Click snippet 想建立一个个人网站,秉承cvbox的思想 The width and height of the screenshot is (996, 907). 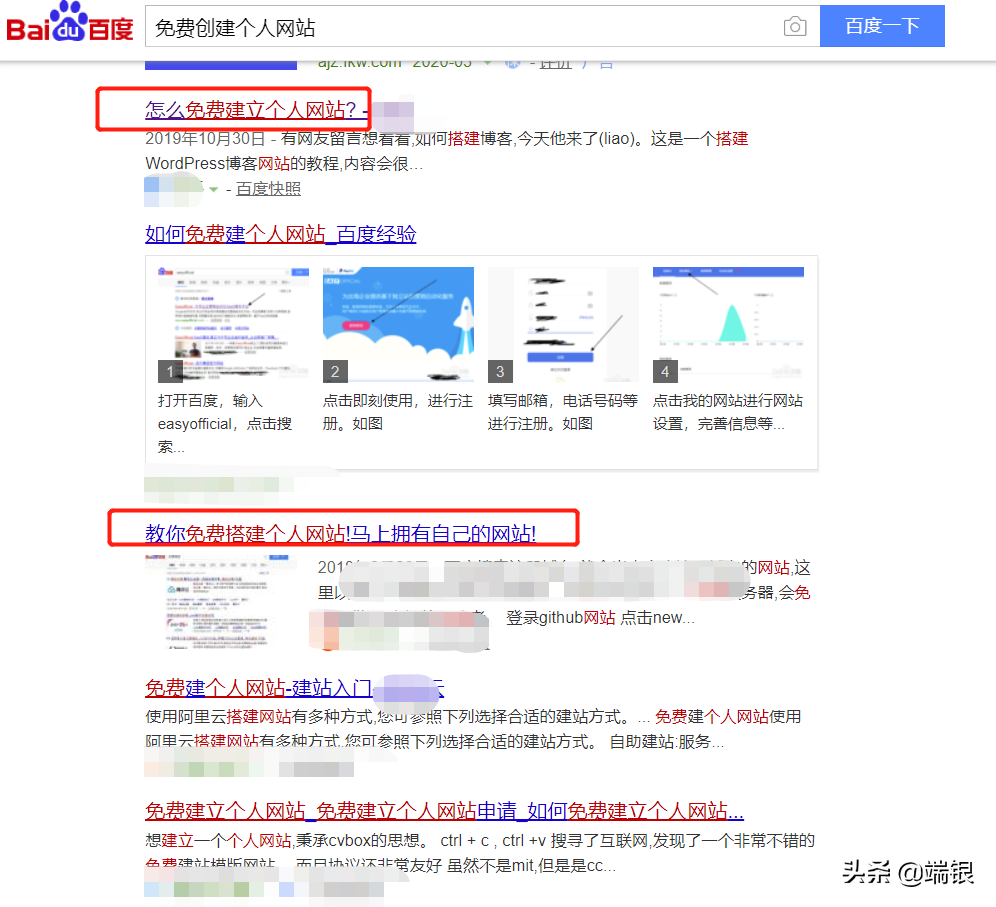[480, 853]
